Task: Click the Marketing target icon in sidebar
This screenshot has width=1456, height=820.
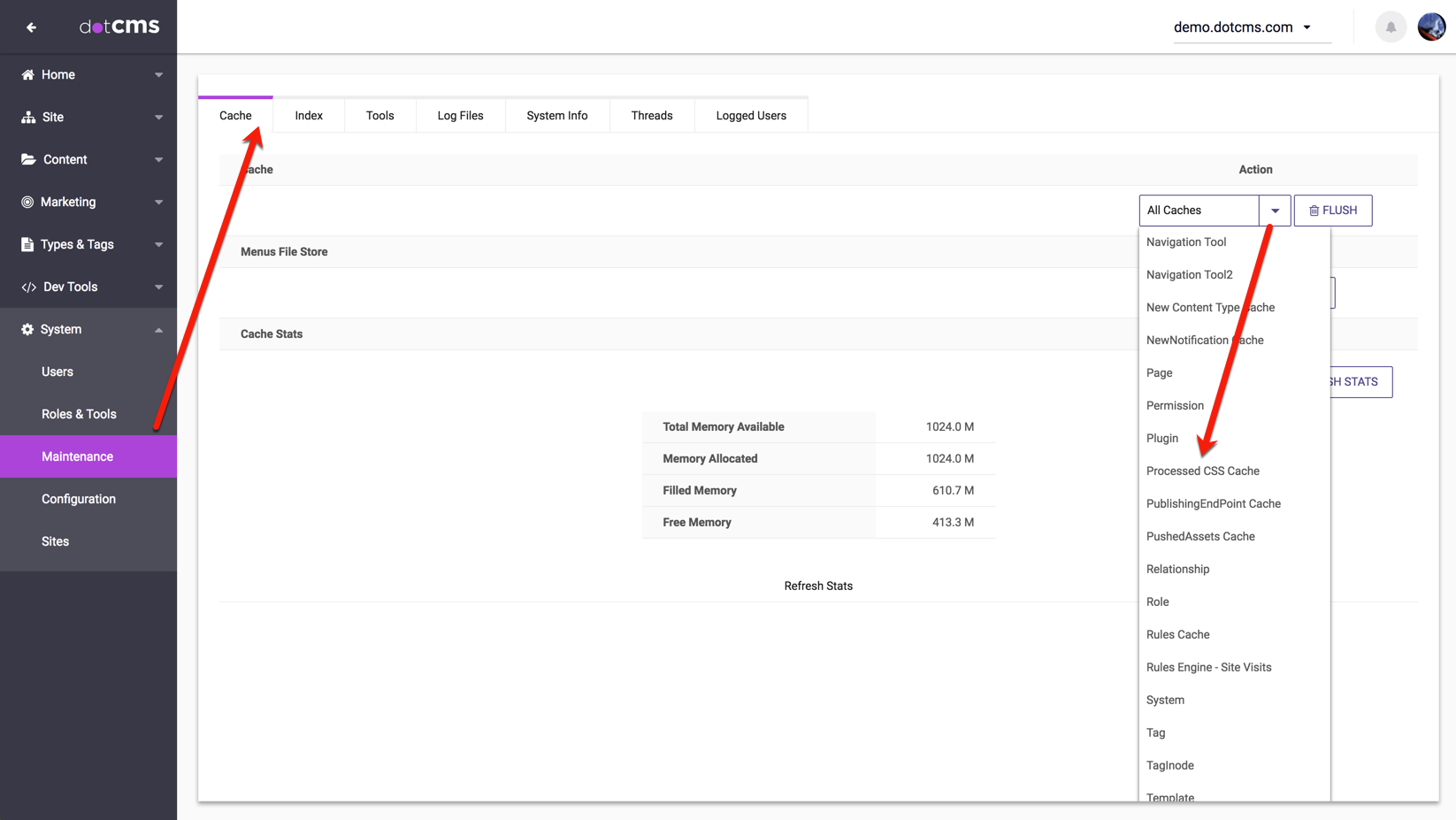Action: [28, 203]
